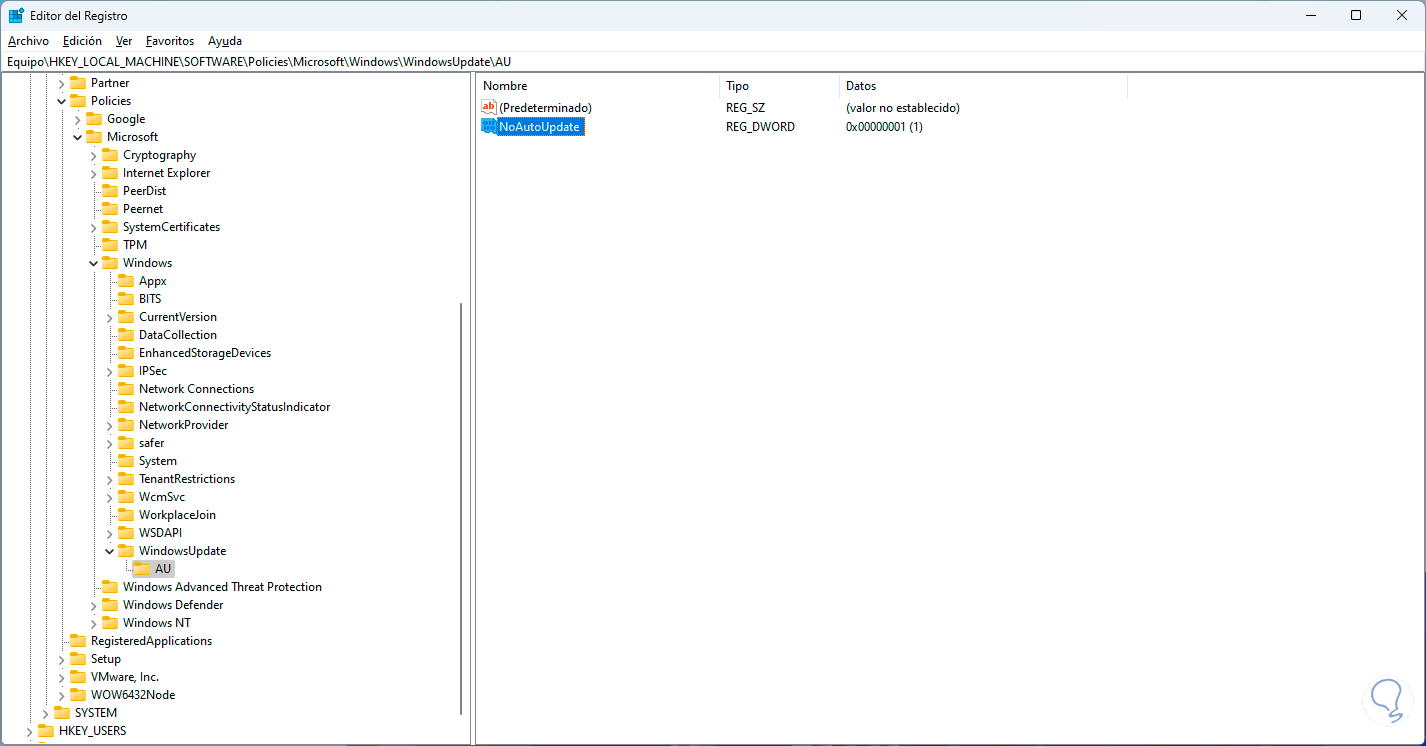Screen dimensions: 1426x746
Task: Click the Peernet folder icon
Action: tap(110, 209)
